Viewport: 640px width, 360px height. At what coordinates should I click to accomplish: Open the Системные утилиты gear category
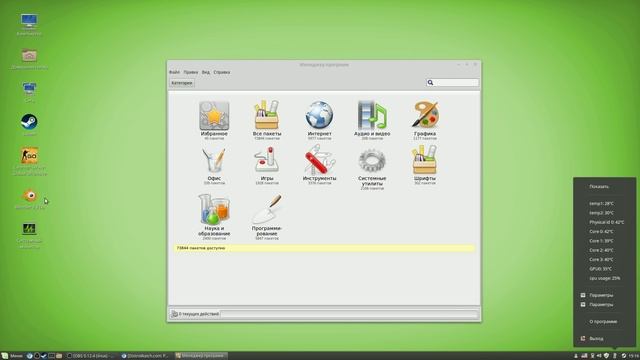pyautogui.click(x=372, y=169)
